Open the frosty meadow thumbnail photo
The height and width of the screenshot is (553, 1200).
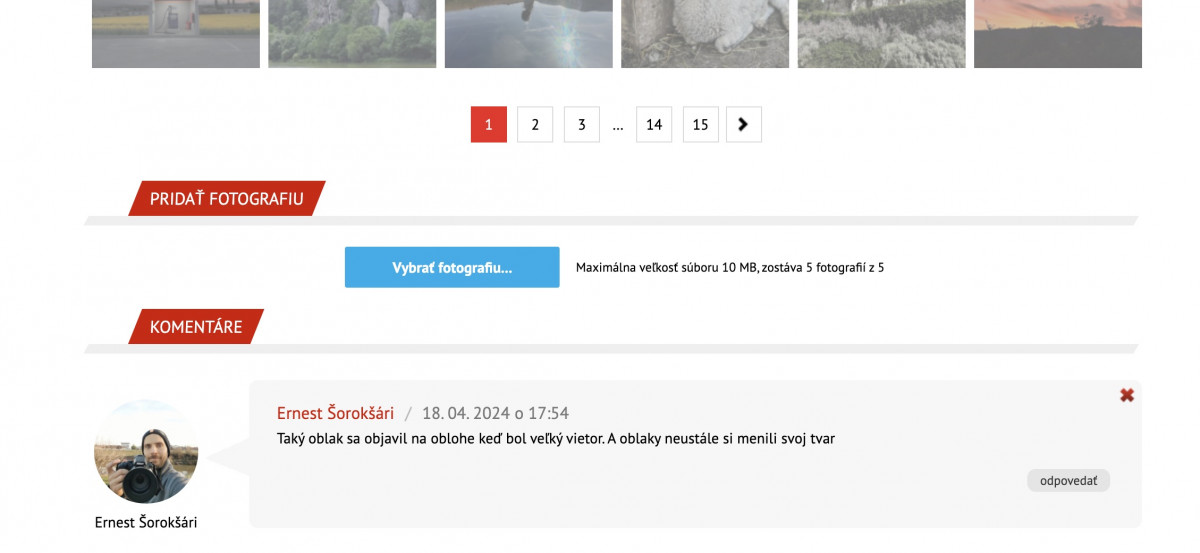point(882,34)
